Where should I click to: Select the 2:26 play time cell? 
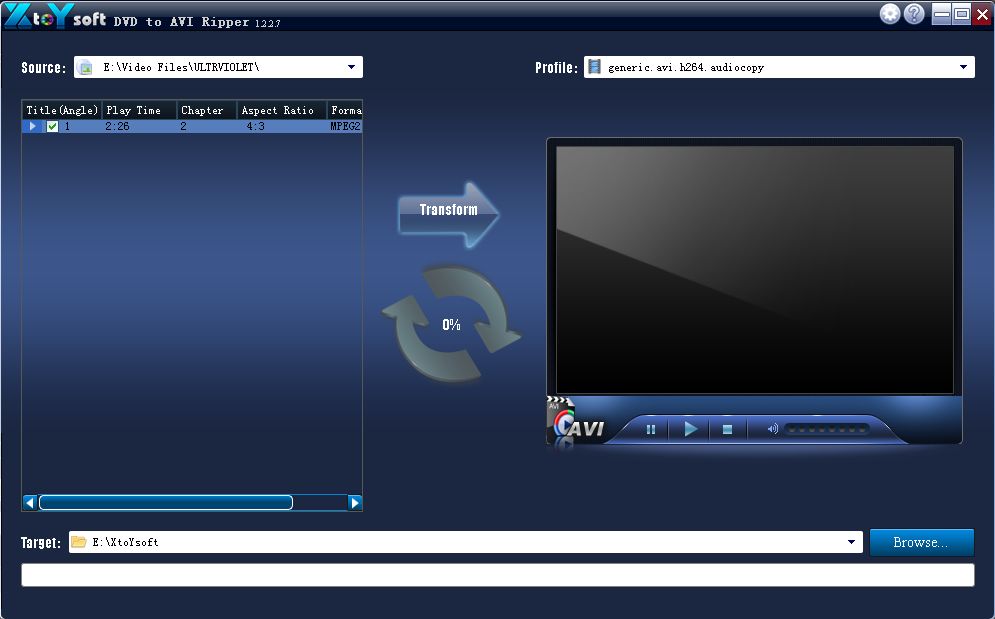click(117, 126)
